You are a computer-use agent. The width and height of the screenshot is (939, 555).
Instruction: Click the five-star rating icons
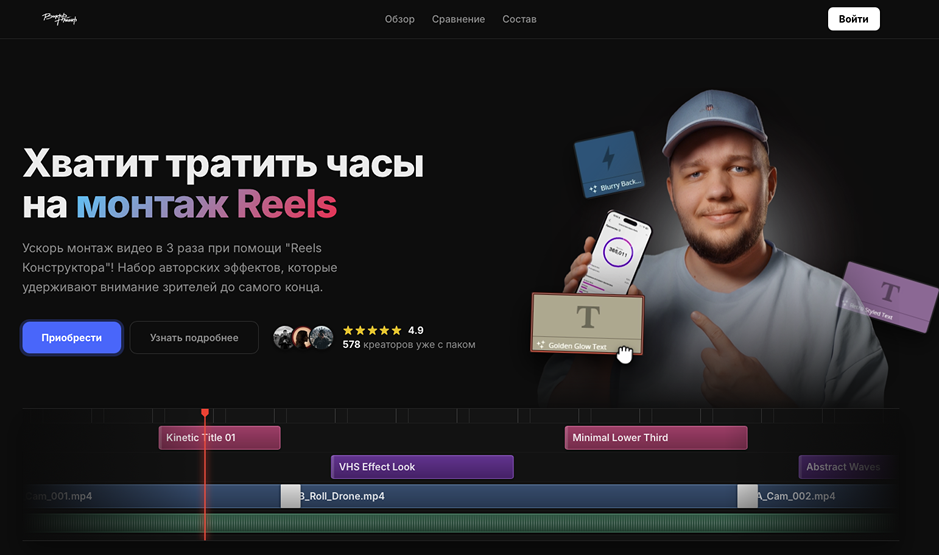pyautogui.click(x=372, y=330)
